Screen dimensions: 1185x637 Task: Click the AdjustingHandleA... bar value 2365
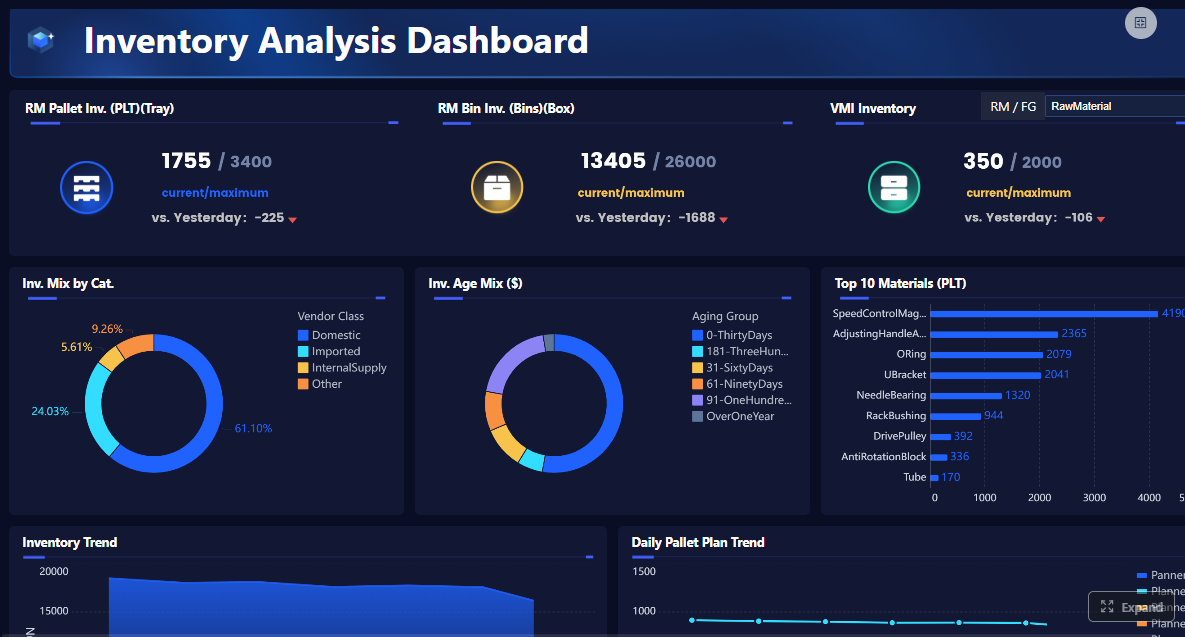(1074, 333)
